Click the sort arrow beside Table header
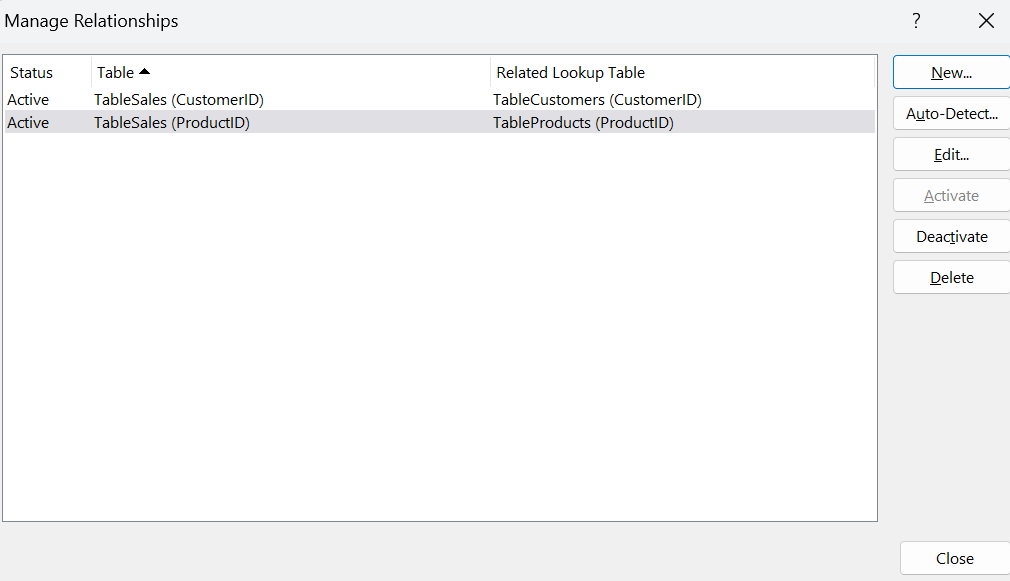Viewport: 1010px width, 581px height. [145, 72]
